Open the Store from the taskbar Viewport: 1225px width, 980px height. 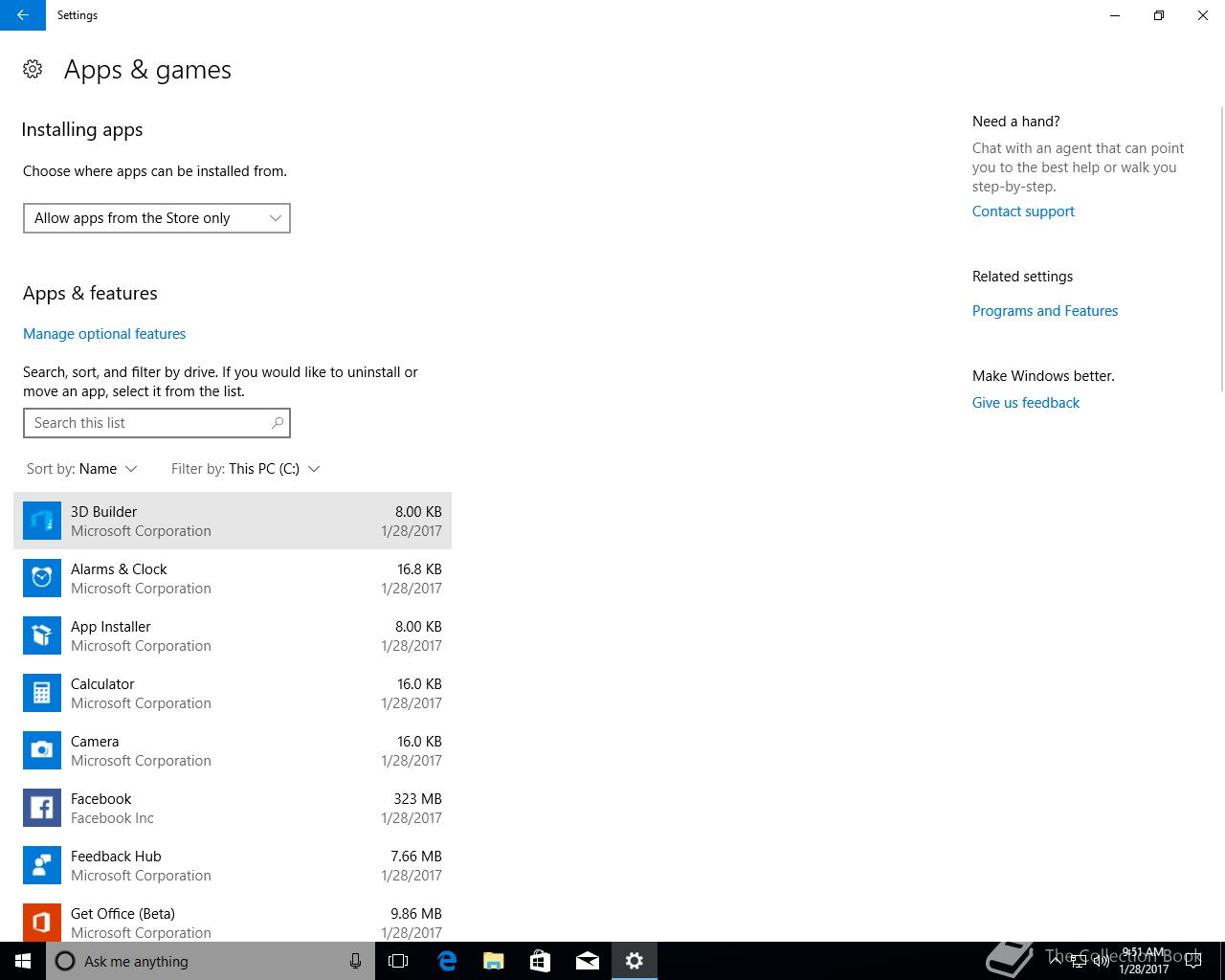(540, 961)
